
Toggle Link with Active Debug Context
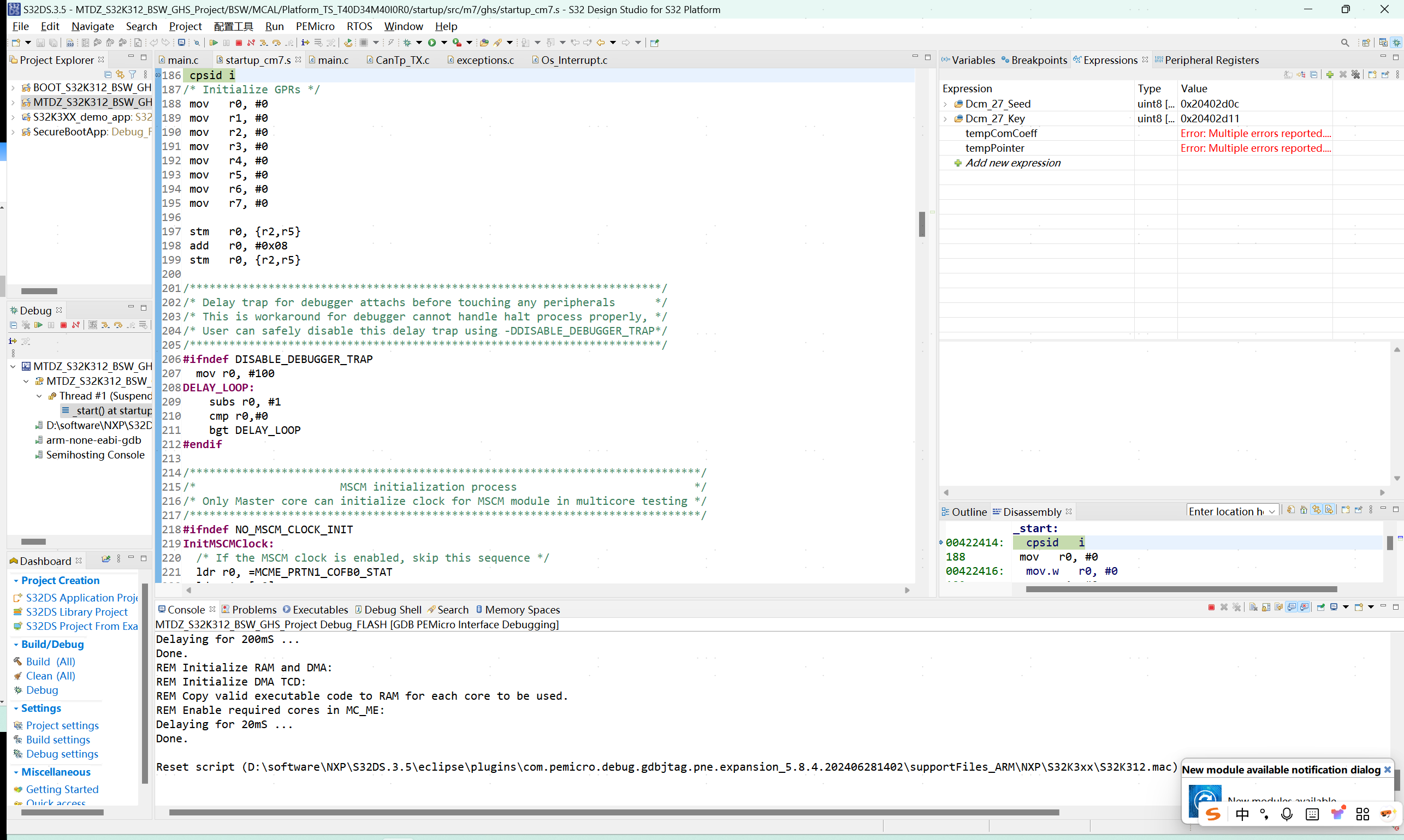[x=1316, y=510]
